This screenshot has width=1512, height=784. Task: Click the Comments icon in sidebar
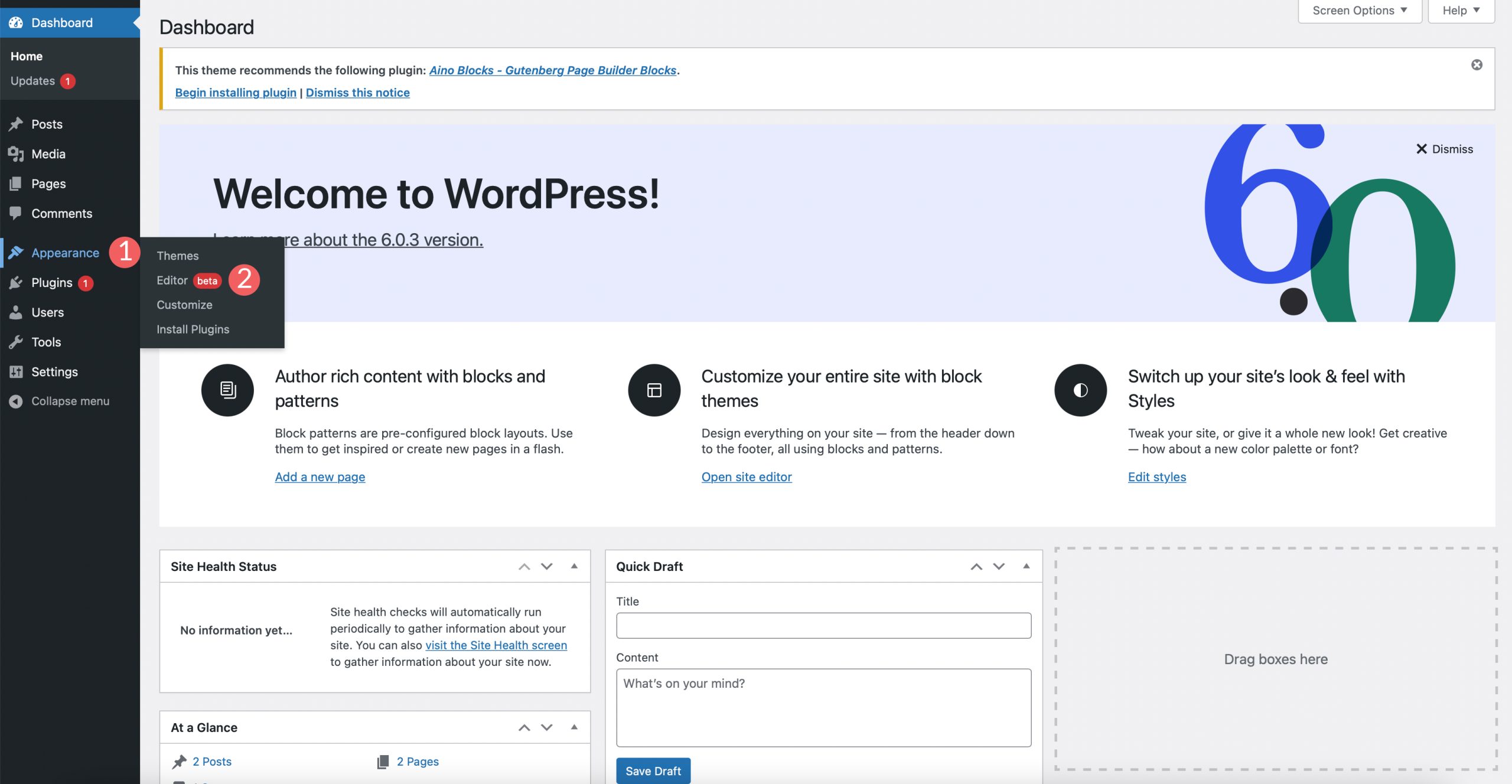[15, 214]
